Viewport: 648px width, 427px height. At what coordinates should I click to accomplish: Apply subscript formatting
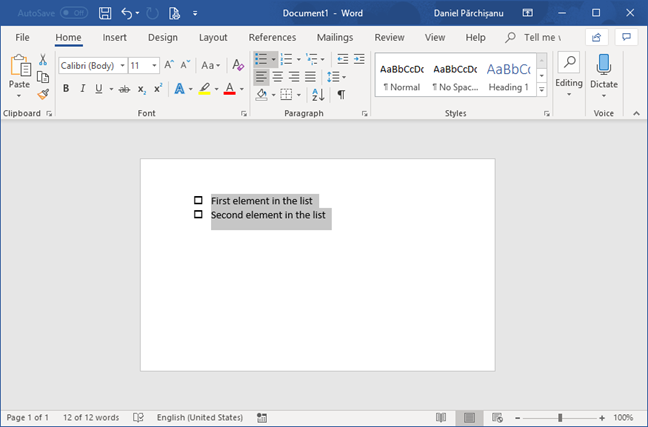pyautogui.click(x=142, y=89)
